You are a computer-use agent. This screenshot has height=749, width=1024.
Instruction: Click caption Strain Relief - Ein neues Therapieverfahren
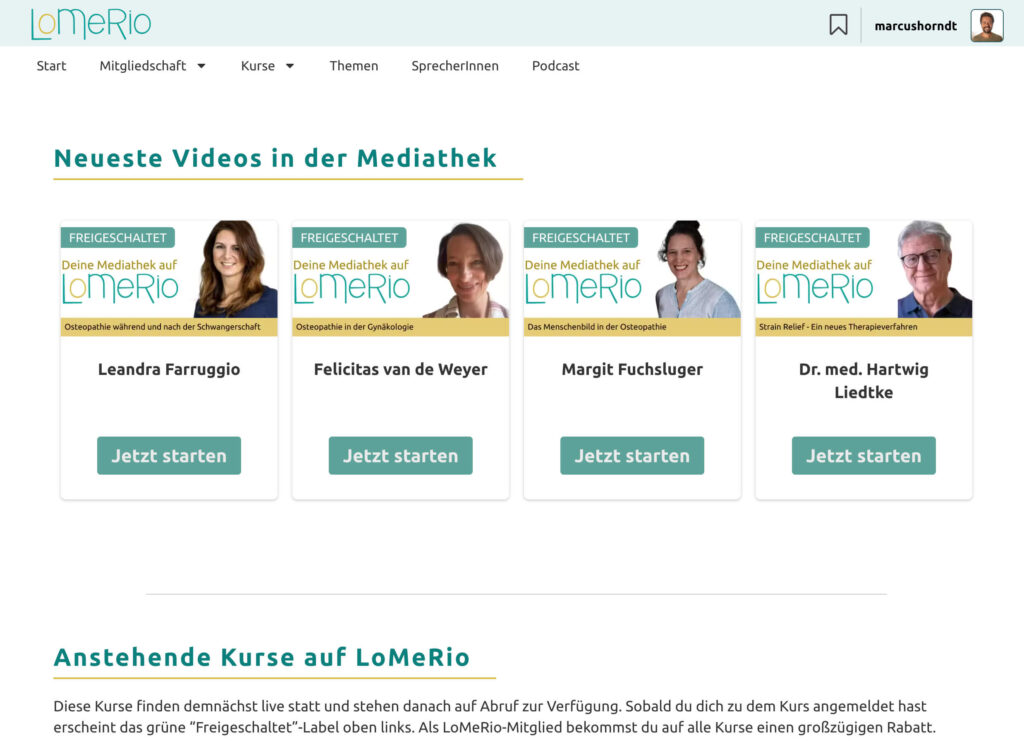tap(838, 327)
